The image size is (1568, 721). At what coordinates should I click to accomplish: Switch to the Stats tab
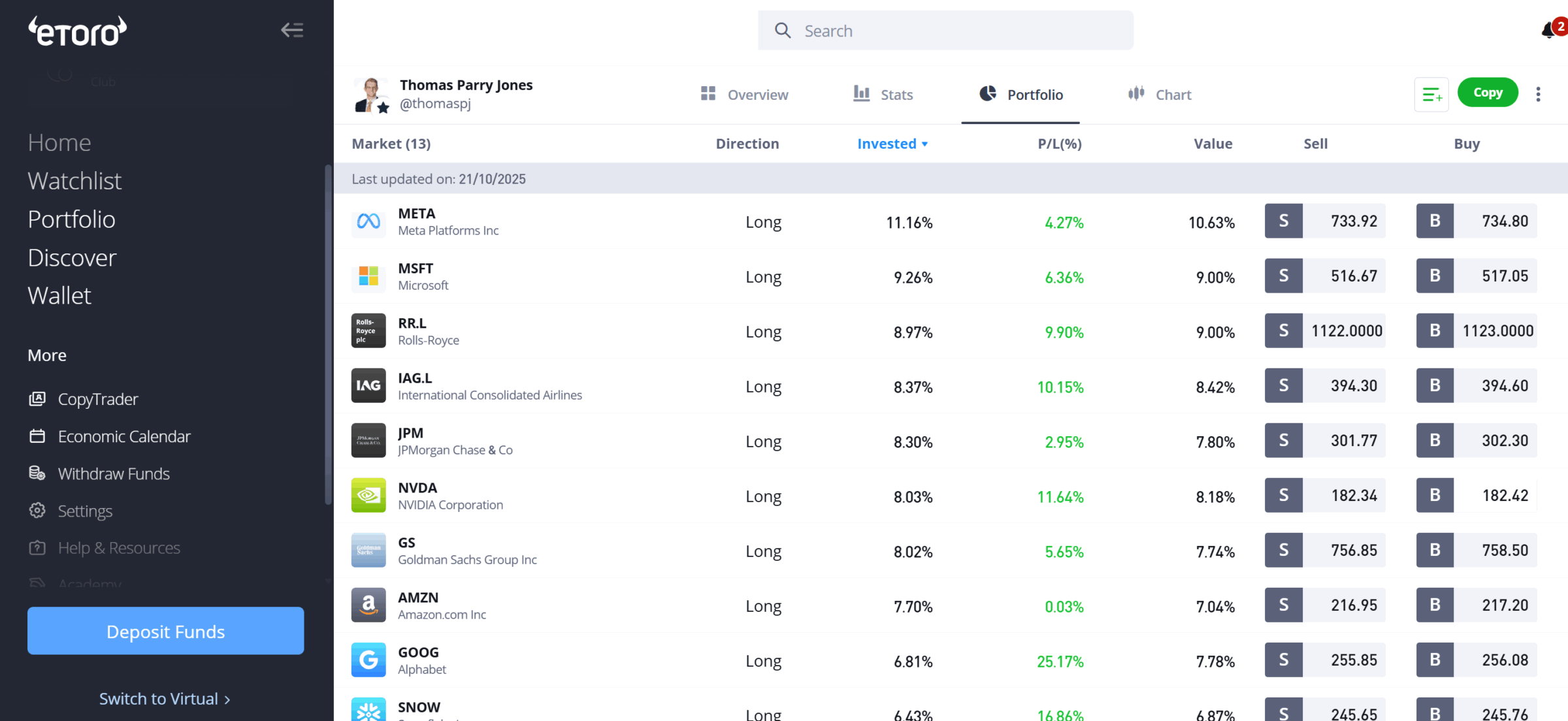[883, 95]
